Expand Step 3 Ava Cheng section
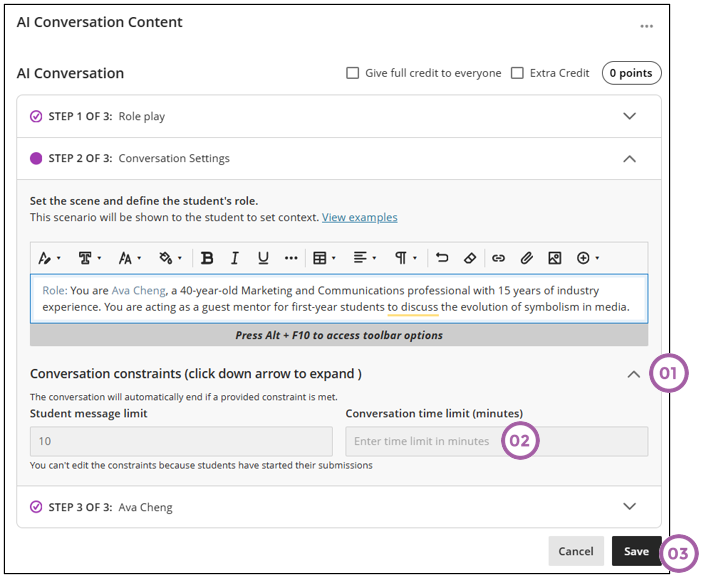 pyautogui.click(x=629, y=506)
